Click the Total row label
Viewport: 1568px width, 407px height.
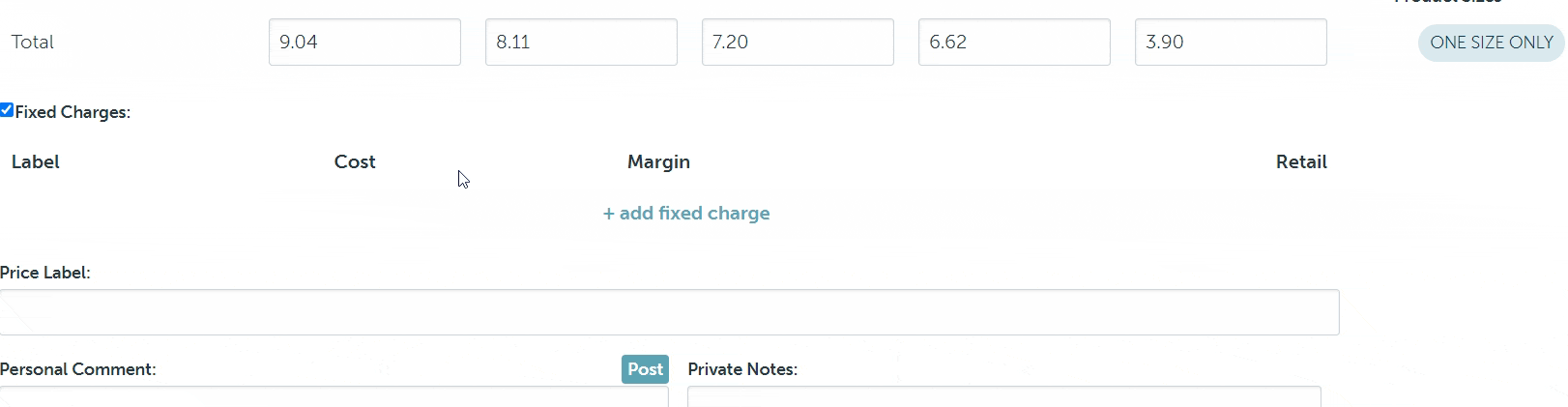click(x=33, y=43)
